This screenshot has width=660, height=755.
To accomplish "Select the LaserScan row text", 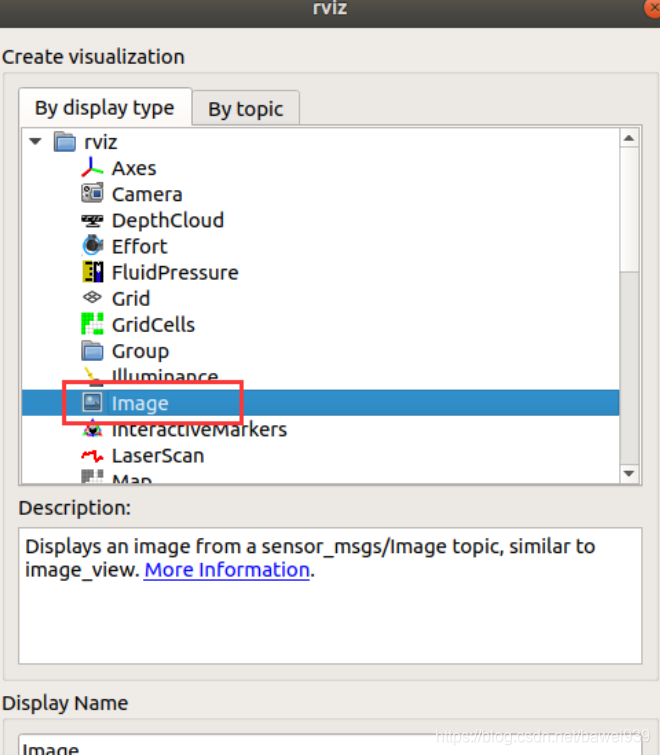I will coord(158,456).
